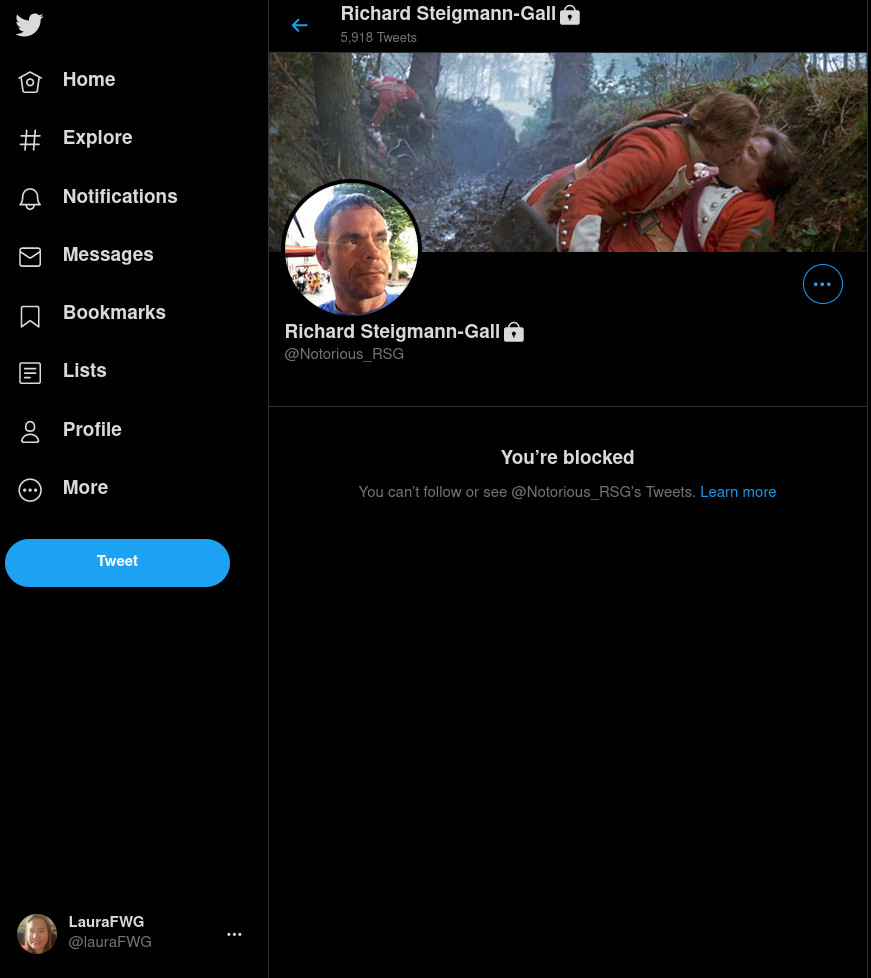Click the Twitter bird logo
The width and height of the screenshot is (871, 978).
[29, 25]
